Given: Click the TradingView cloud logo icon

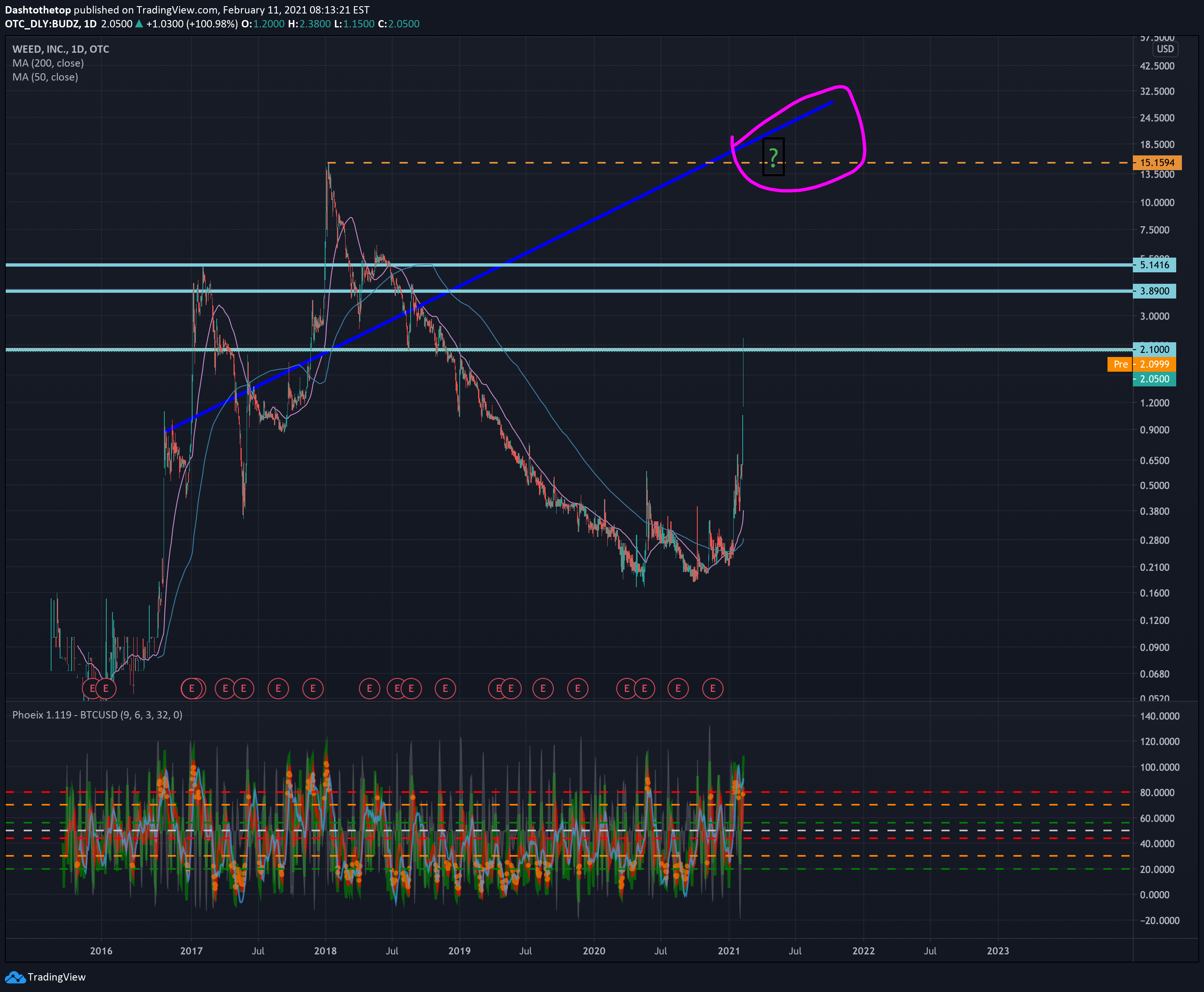Looking at the screenshot, I should pos(15,977).
